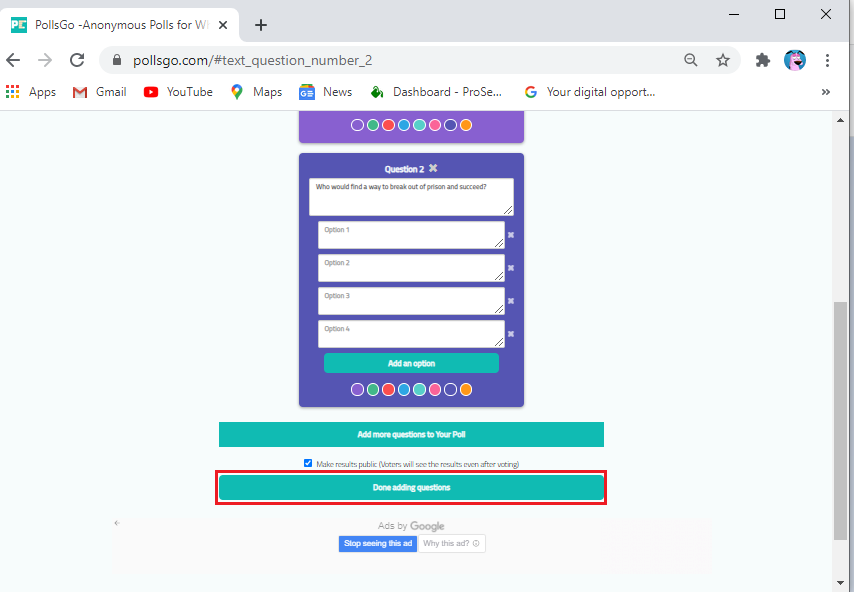The height and width of the screenshot is (592, 854).
Task: Expand the hidden bookmarks overflow chevron
Action: tap(826, 92)
